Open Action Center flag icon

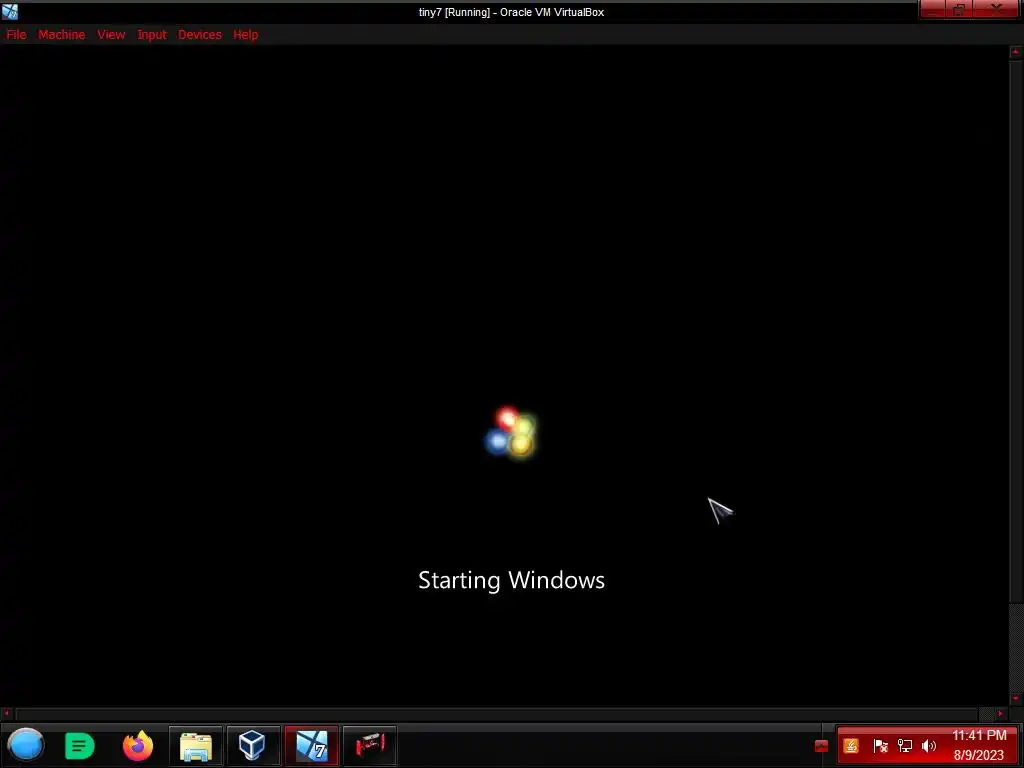[x=880, y=746]
